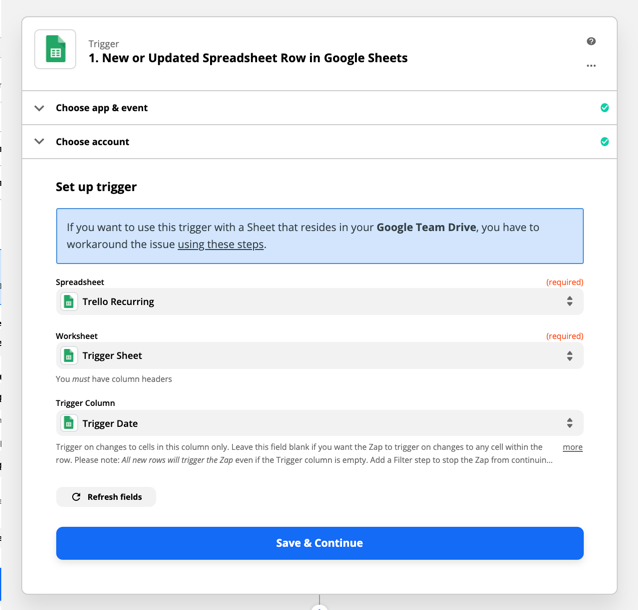Click the sheet icon in Trigger Date field
Viewport: 638px width, 610px height.
click(x=69, y=423)
